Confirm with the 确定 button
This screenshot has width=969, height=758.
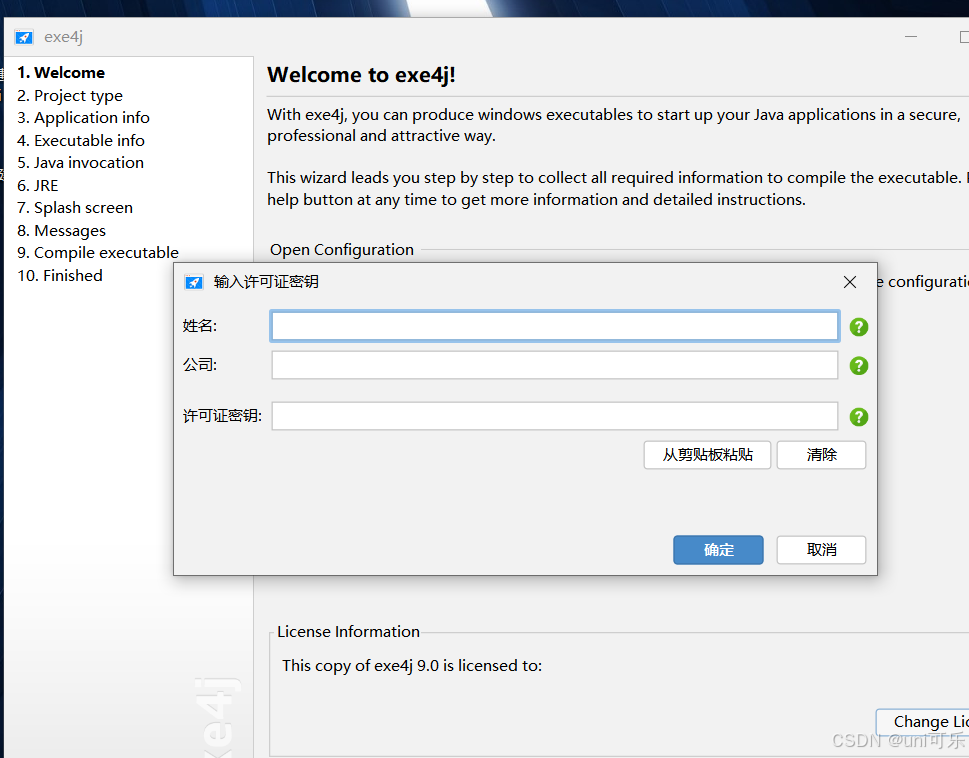click(x=718, y=550)
